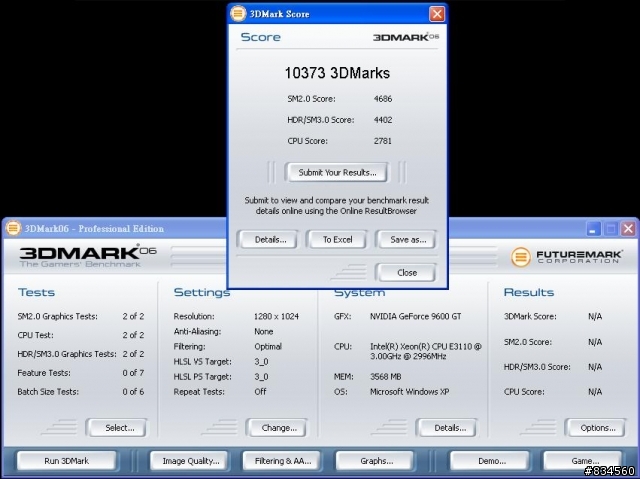Minimize the 3DMark06 Professional Edition window
Viewport: 640px width, 479px height.
(593, 228)
